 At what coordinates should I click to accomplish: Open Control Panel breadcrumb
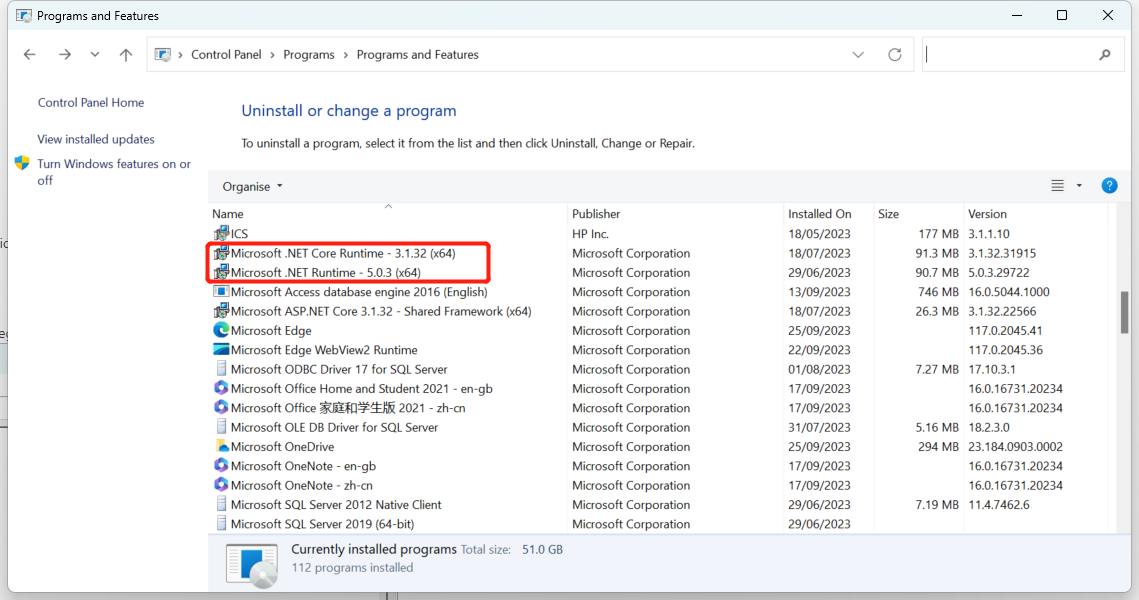point(226,54)
